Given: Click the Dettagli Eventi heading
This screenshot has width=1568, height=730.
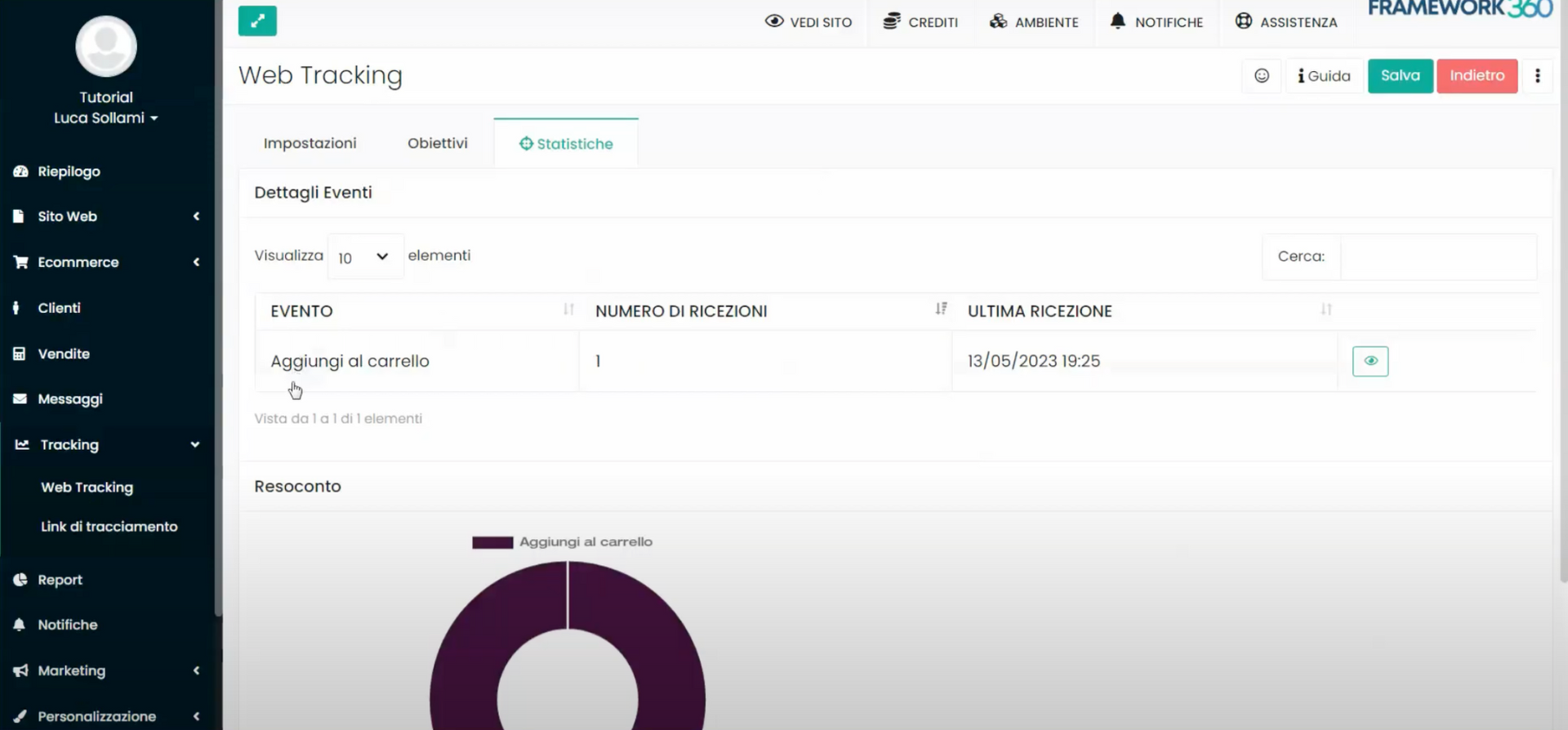Looking at the screenshot, I should tap(313, 193).
